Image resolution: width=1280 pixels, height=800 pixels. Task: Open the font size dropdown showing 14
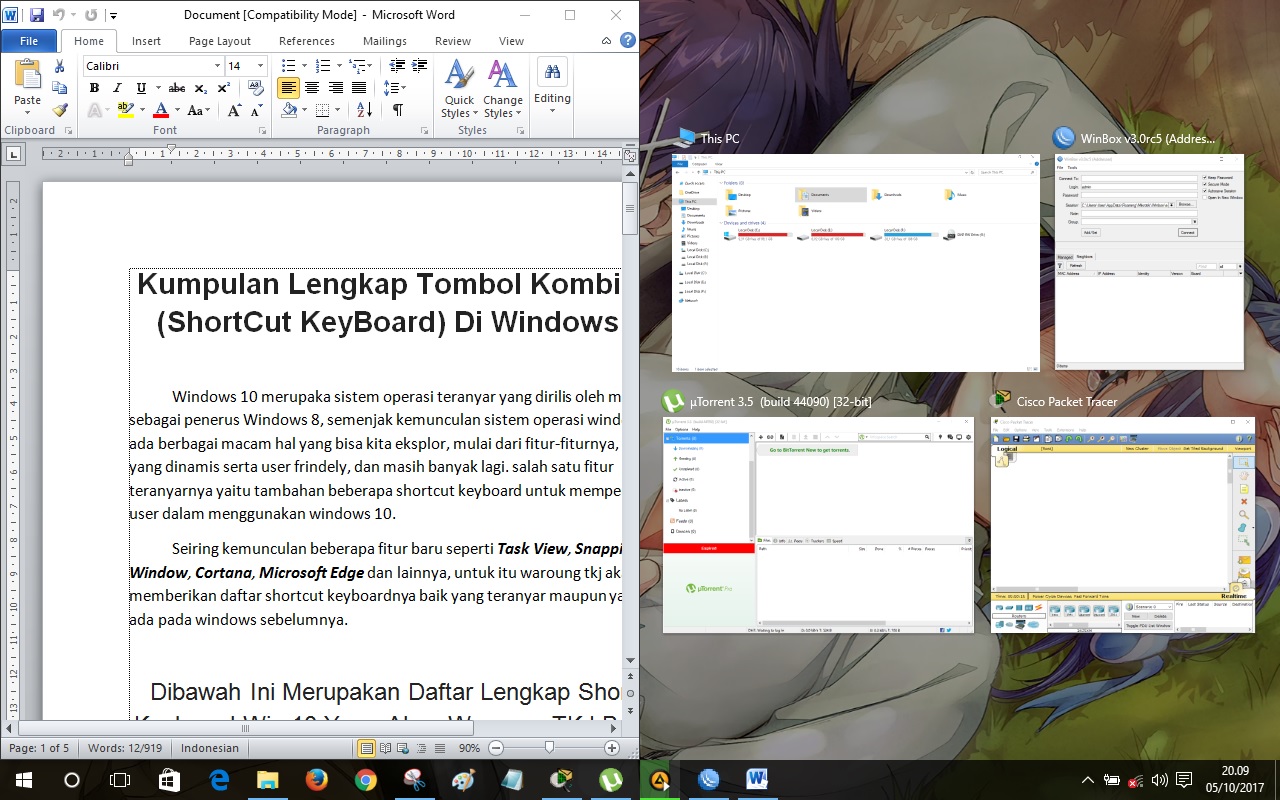260,66
